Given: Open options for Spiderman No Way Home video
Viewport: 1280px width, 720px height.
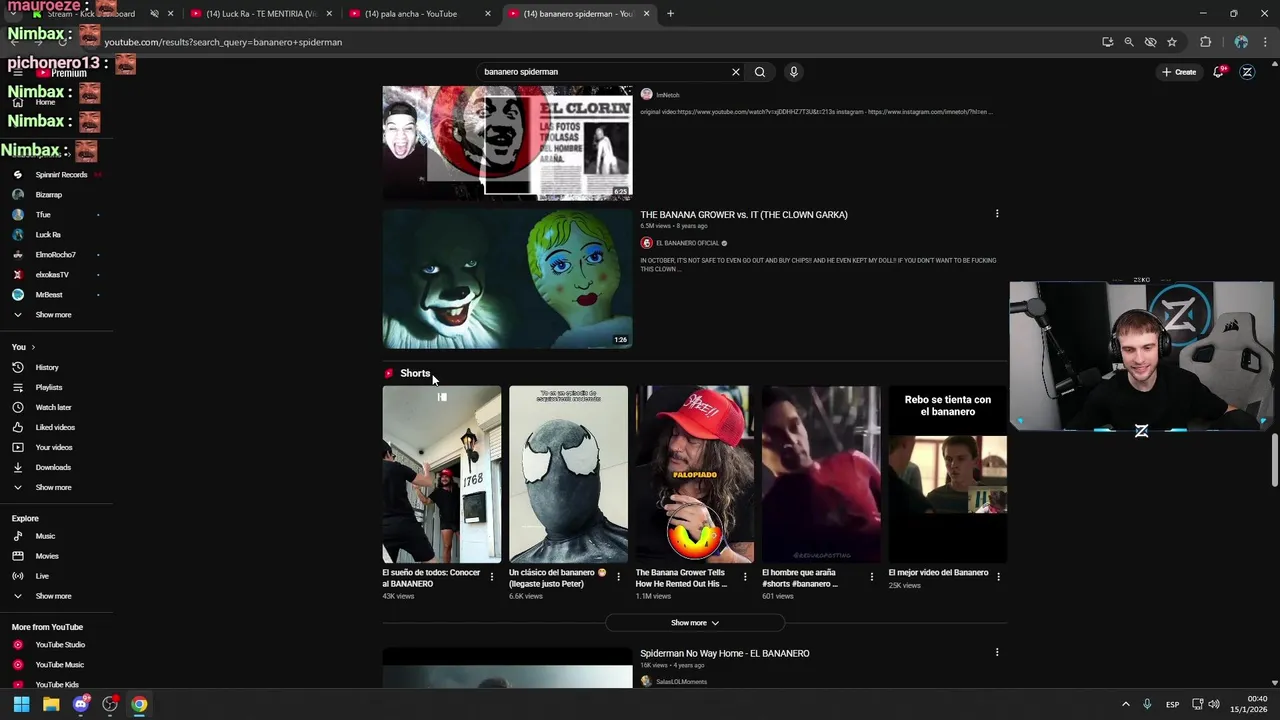Looking at the screenshot, I should coord(997,652).
